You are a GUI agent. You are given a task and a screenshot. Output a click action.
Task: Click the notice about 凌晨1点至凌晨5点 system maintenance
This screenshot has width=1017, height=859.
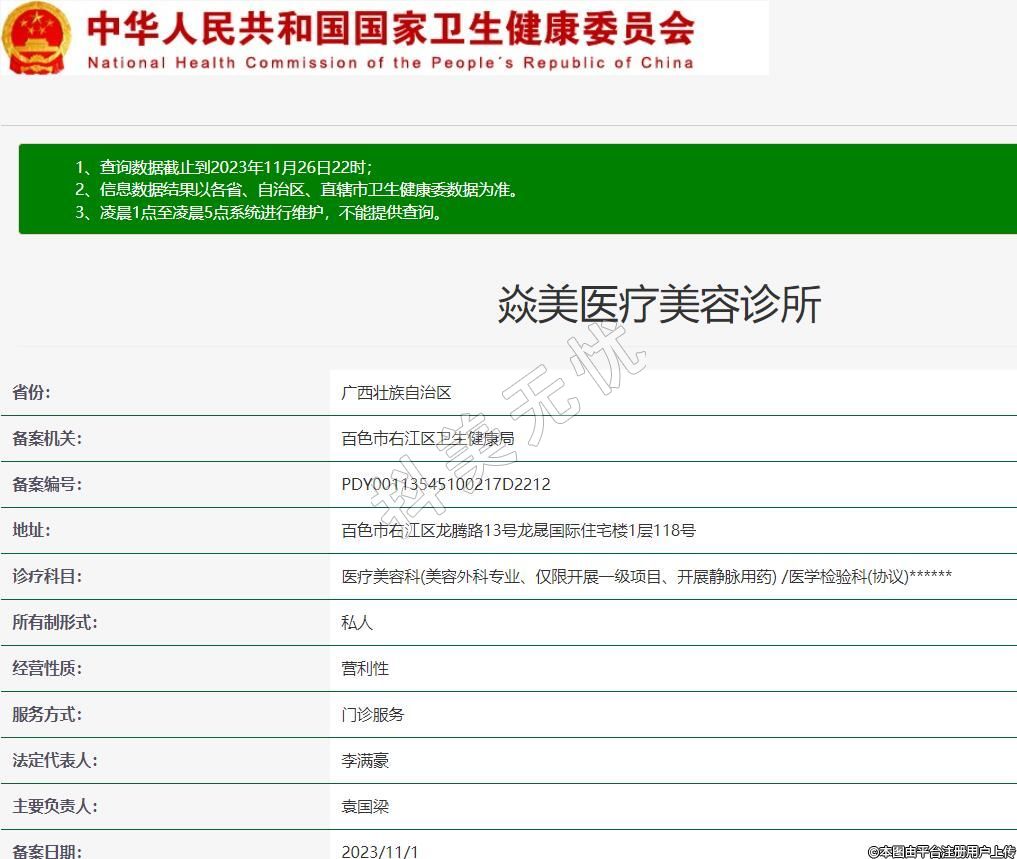259,212
